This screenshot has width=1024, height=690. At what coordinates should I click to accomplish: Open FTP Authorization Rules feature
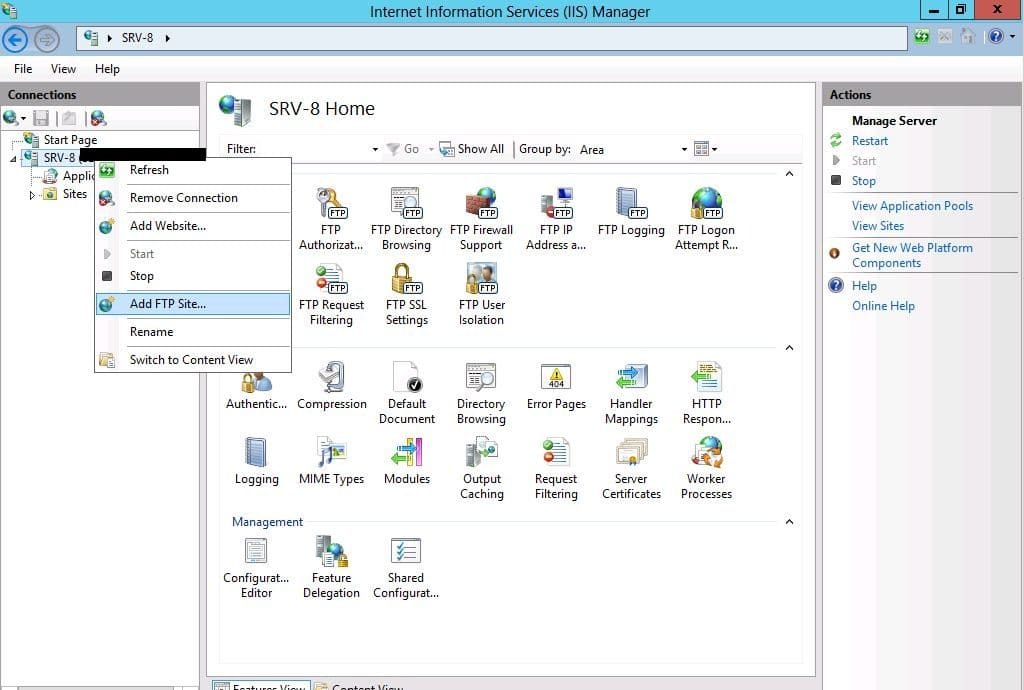coord(330,219)
